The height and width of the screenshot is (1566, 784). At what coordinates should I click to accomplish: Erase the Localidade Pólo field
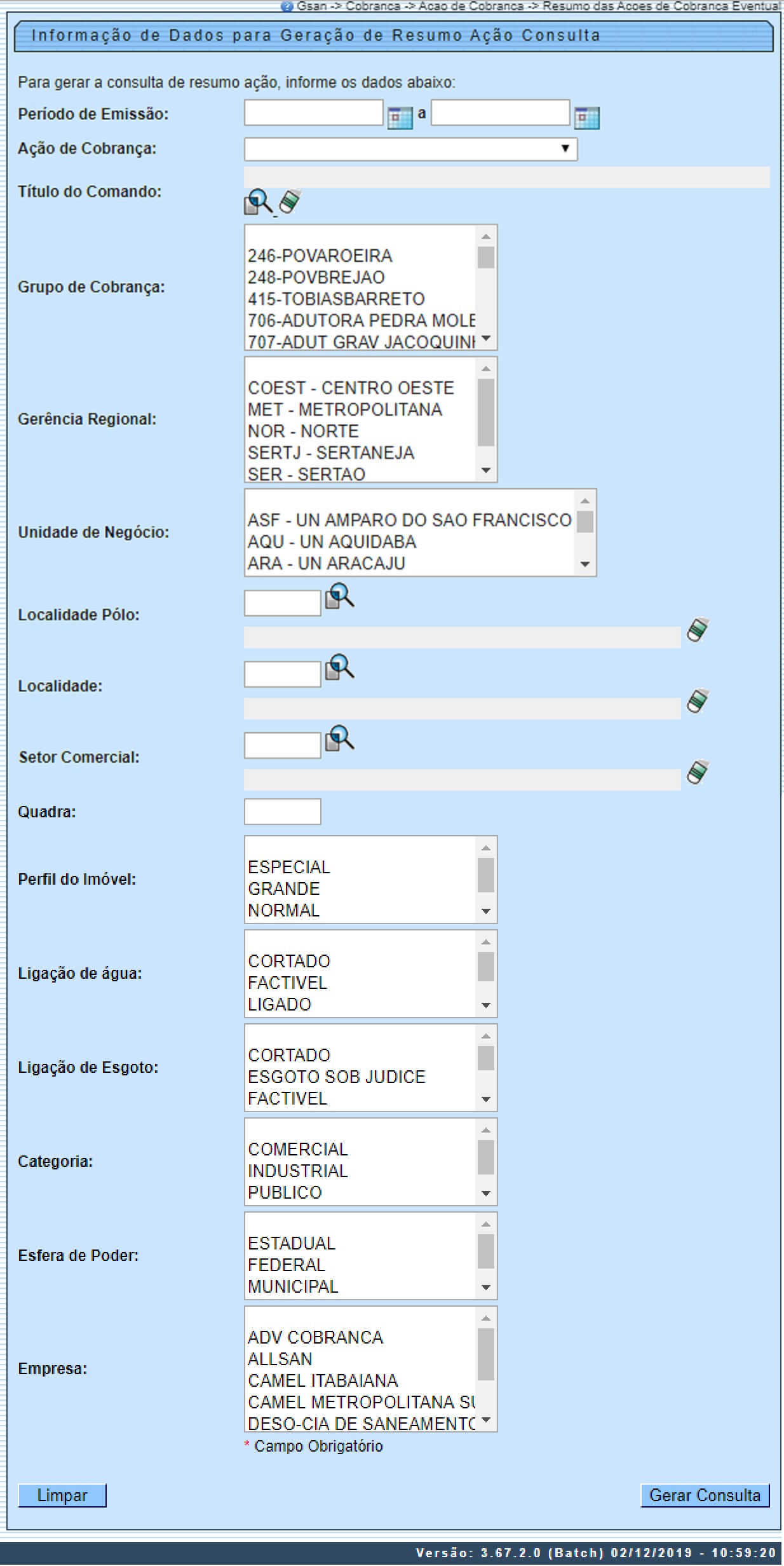click(x=698, y=630)
